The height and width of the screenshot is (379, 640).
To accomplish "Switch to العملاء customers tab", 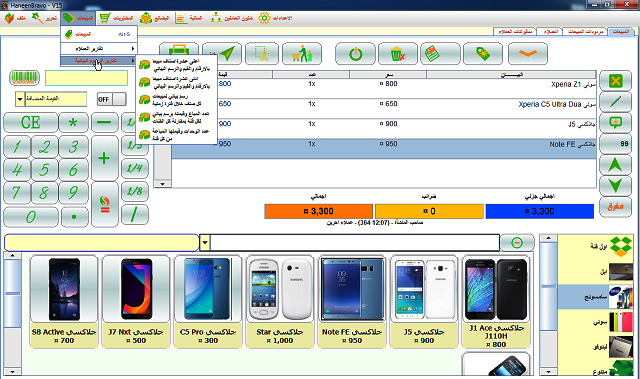I will click(549, 31).
